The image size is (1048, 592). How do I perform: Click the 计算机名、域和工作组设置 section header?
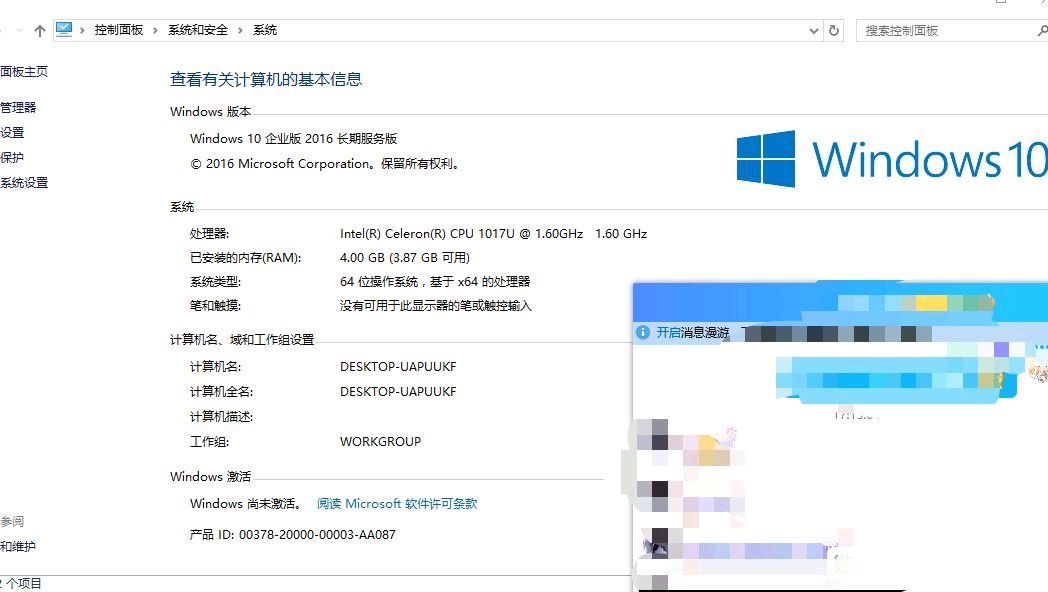[x=242, y=340]
